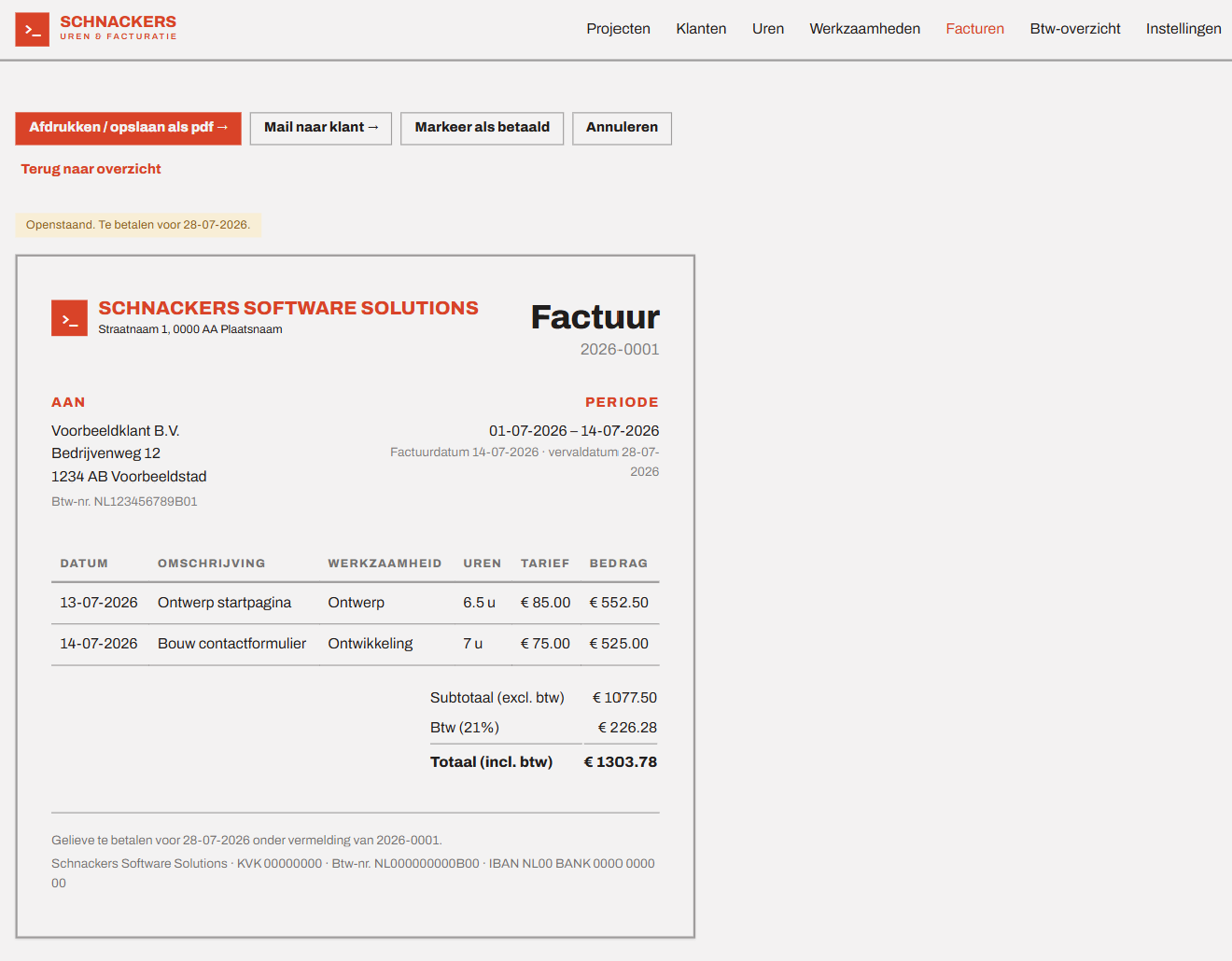
Task: Click the KVK and IBAN footer line
Action: tap(353, 873)
